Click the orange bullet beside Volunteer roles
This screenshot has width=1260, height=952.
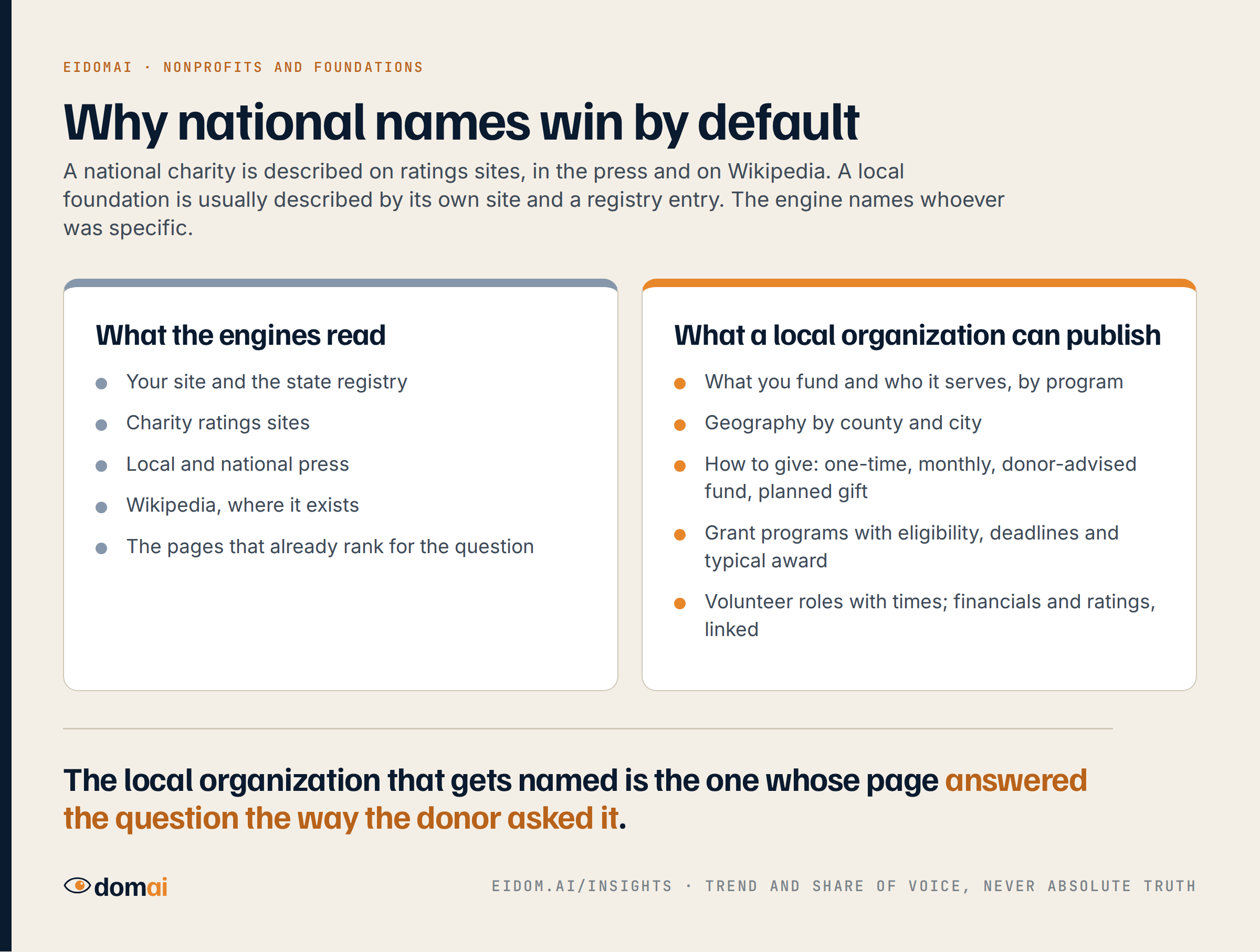679,604
